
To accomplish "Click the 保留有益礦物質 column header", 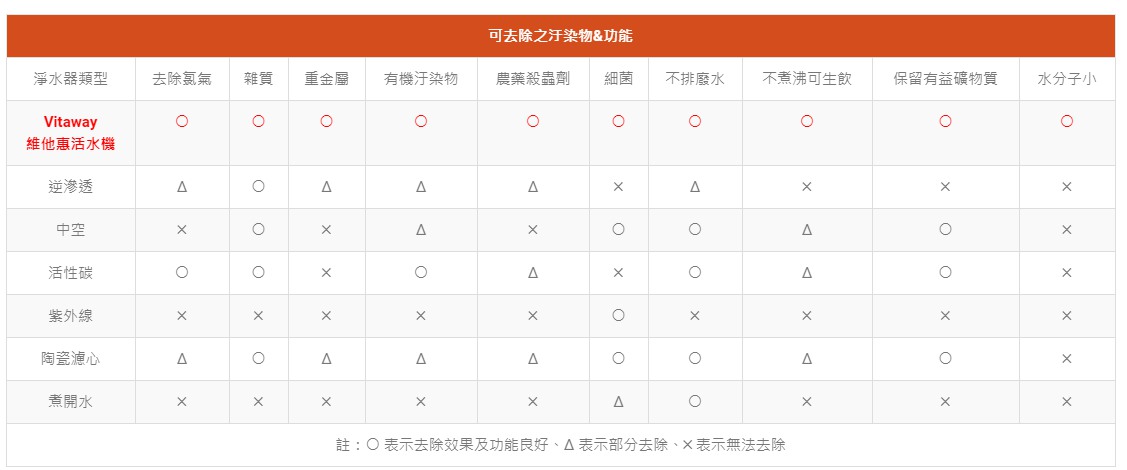I will (945, 79).
